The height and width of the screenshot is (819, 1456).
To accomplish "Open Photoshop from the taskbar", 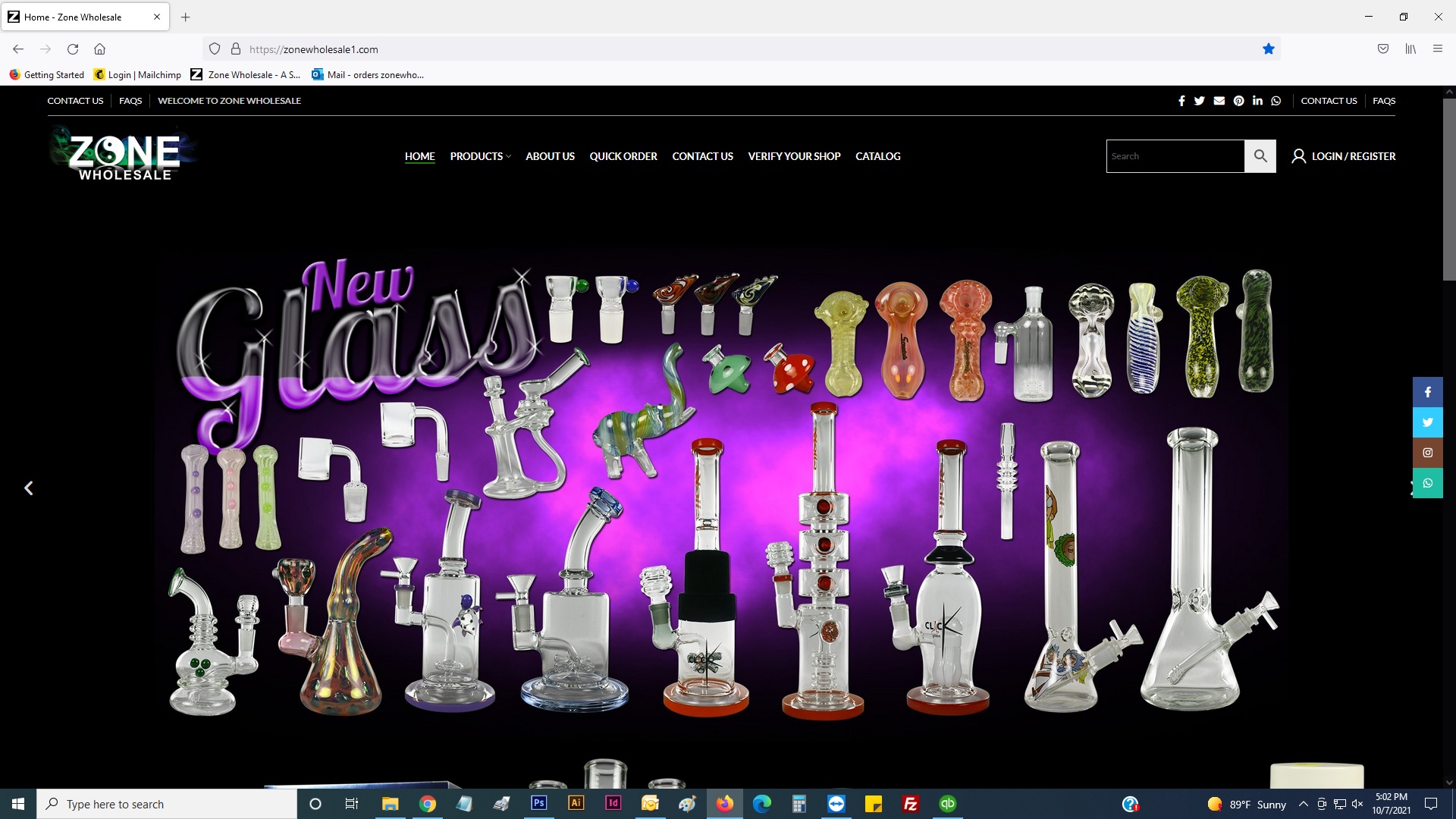I will pyautogui.click(x=539, y=803).
